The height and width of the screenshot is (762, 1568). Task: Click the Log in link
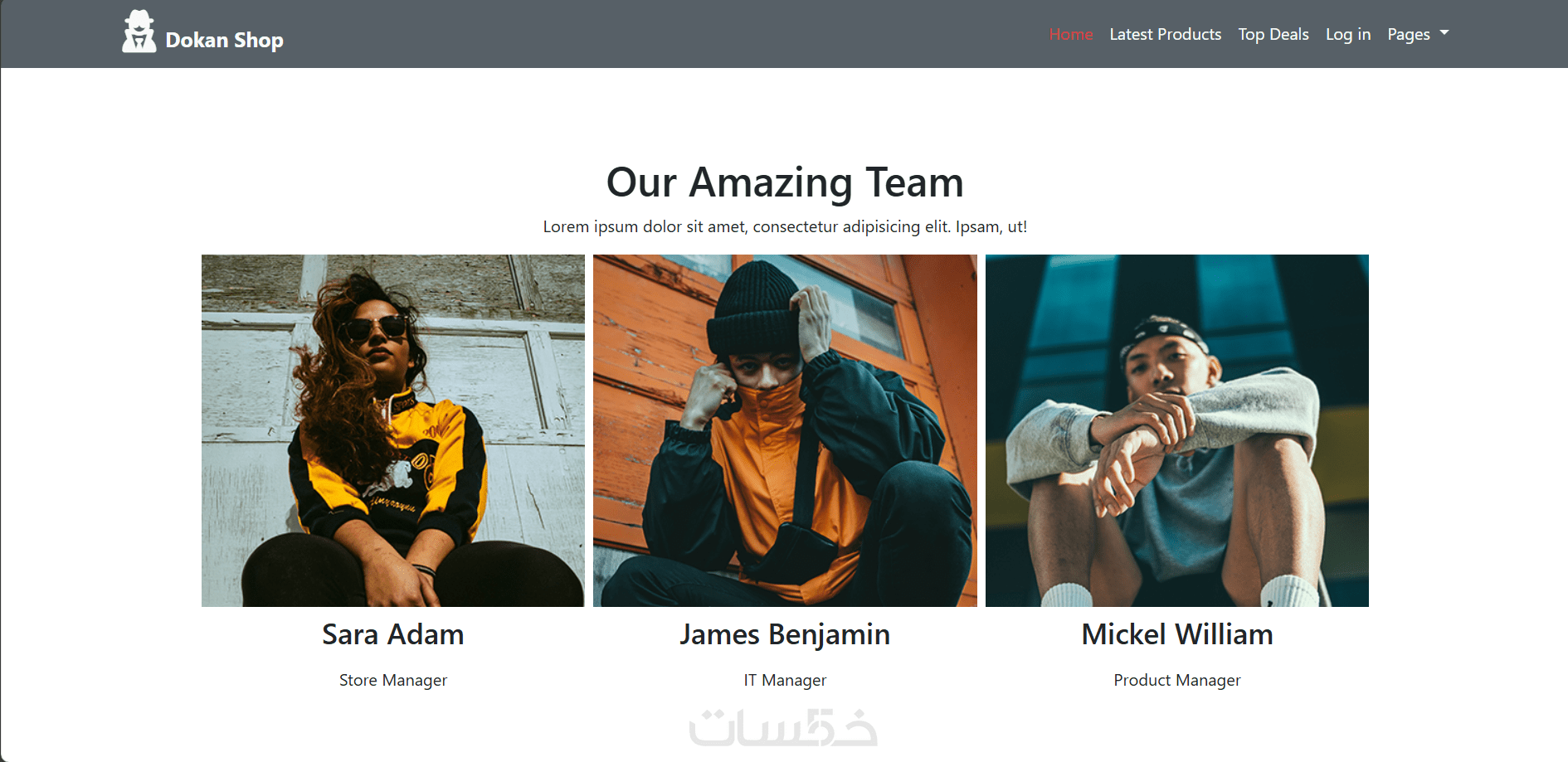(x=1347, y=34)
